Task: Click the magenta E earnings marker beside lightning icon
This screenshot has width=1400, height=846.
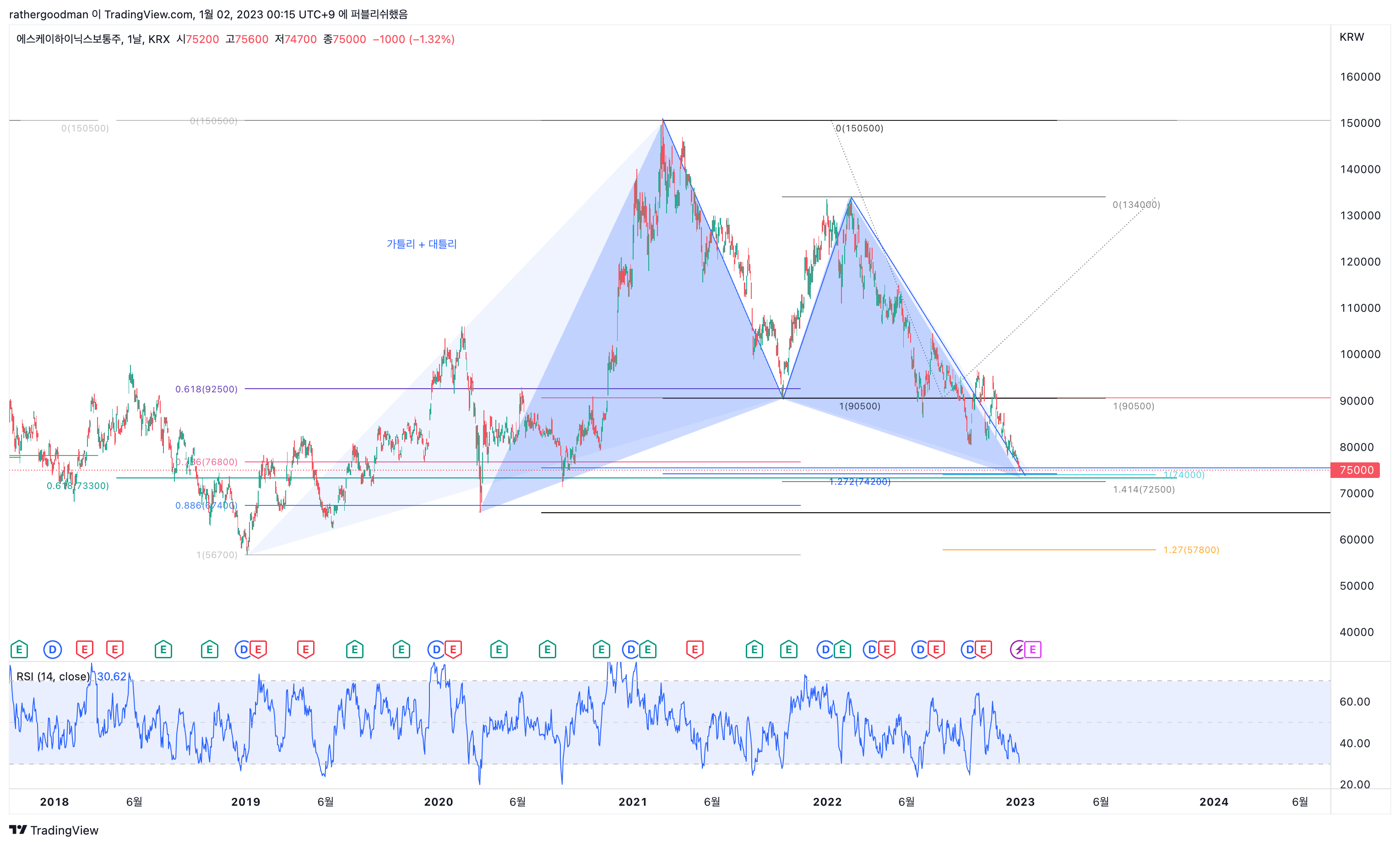Action: tap(1033, 650)
